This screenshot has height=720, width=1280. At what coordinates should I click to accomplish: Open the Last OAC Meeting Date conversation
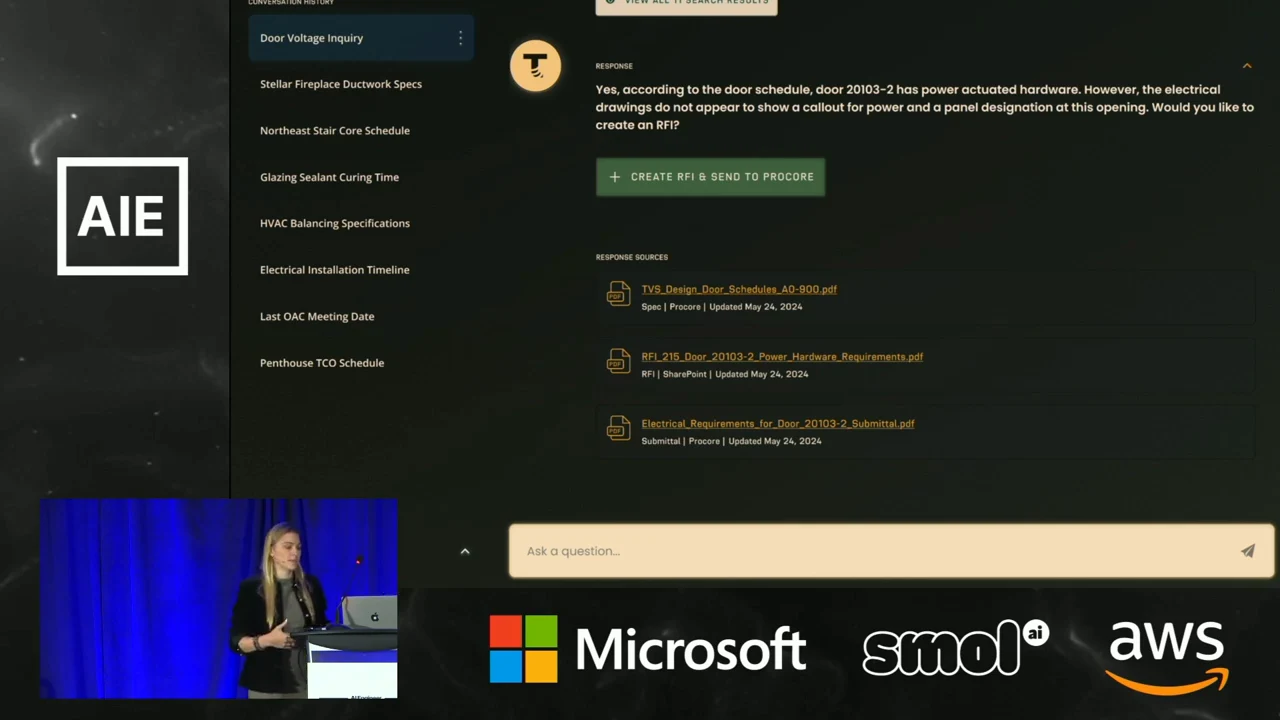click(317, 316)
